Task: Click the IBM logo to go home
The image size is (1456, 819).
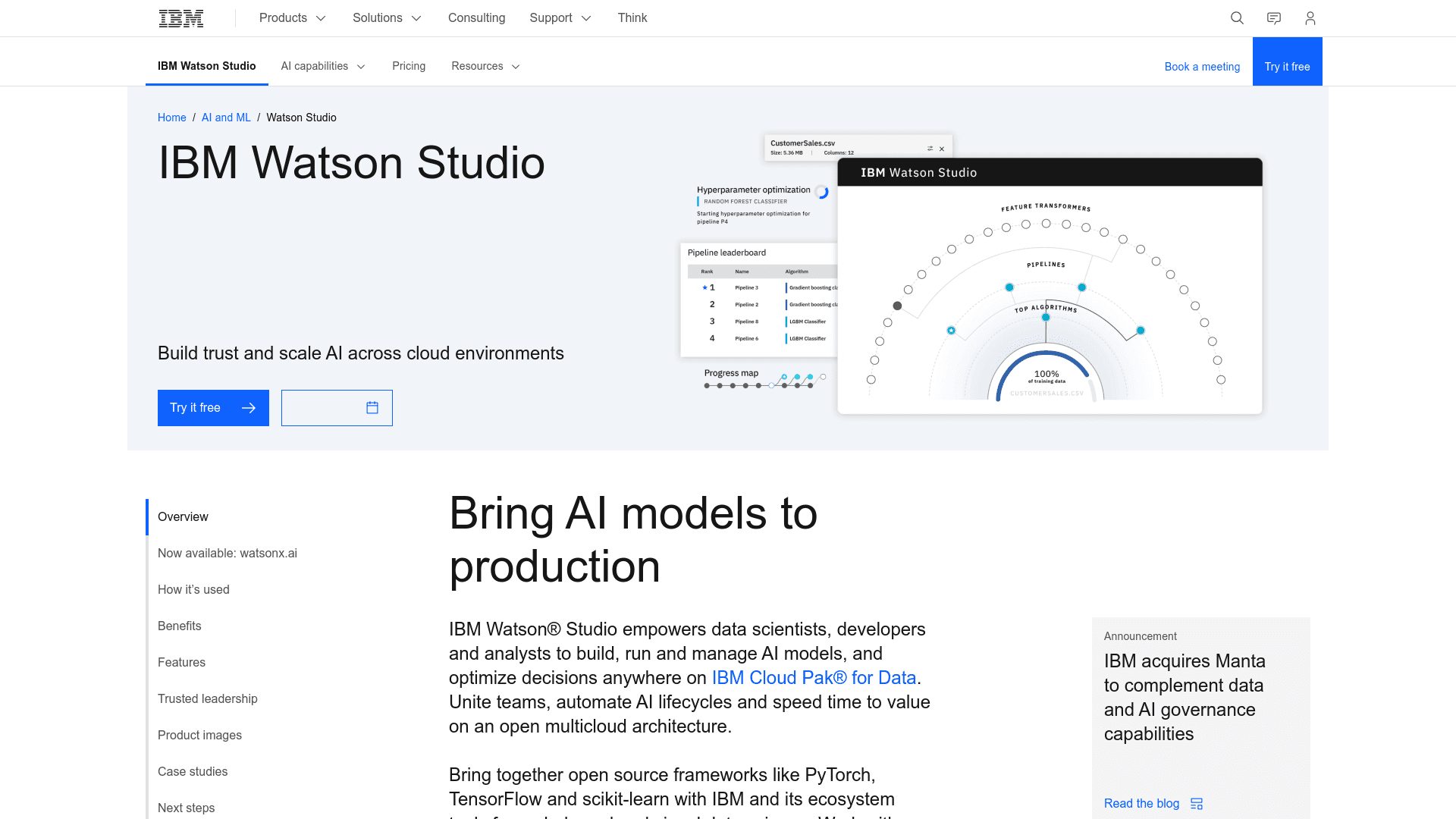Action: coord(180,17)
